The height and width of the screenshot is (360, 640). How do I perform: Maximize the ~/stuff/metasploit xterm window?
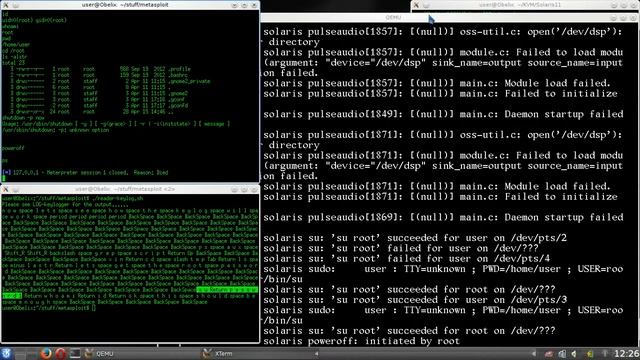[244, 5]
